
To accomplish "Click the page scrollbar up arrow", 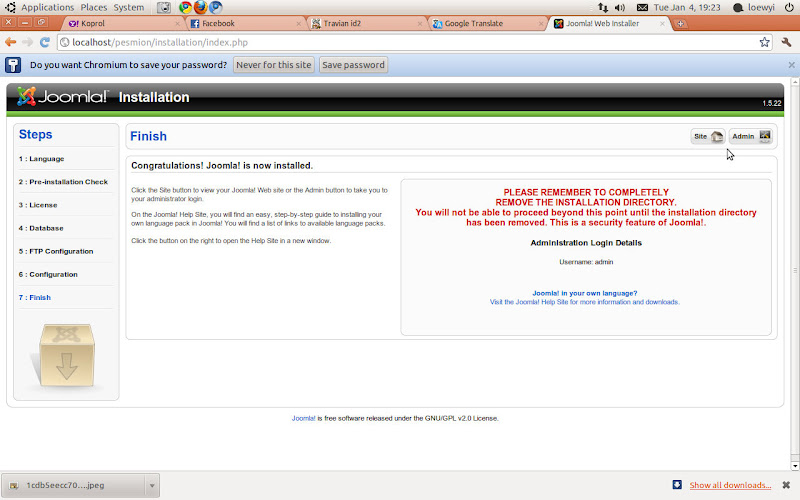I will coord(795,82).
